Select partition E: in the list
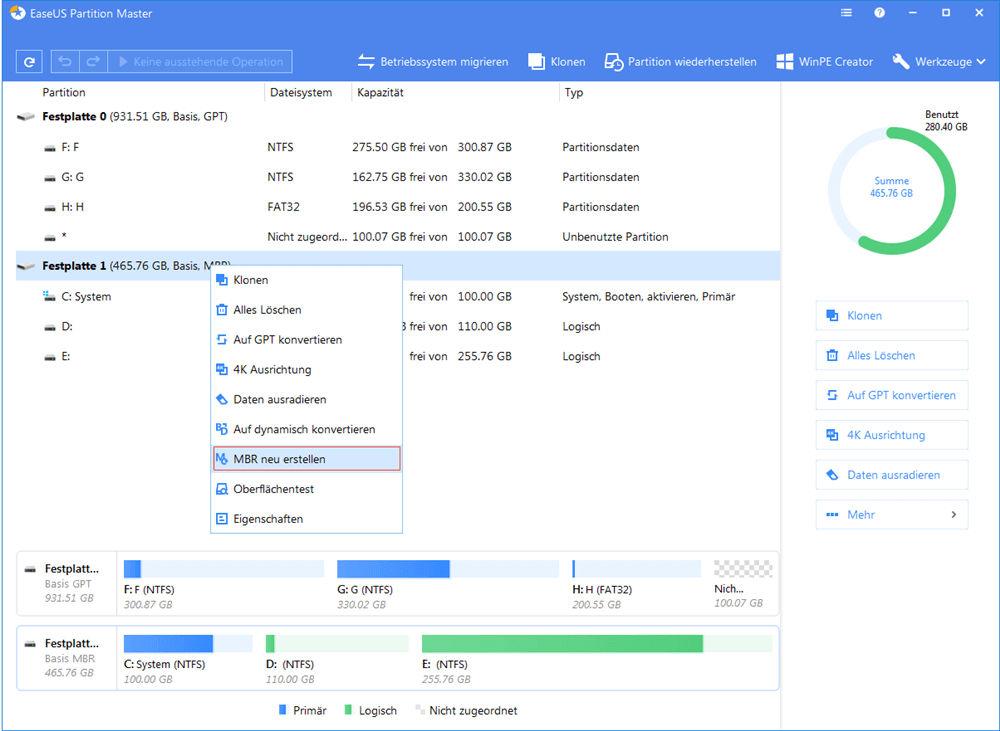Viewport: 1000px width, 731px height. (x=398, y=357)
